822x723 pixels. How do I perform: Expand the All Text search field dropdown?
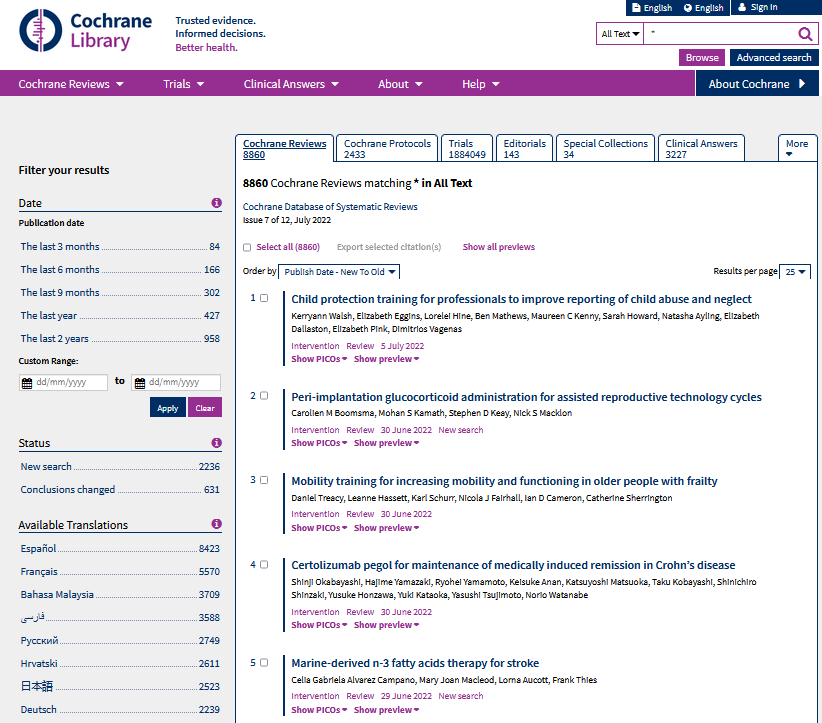620,34
